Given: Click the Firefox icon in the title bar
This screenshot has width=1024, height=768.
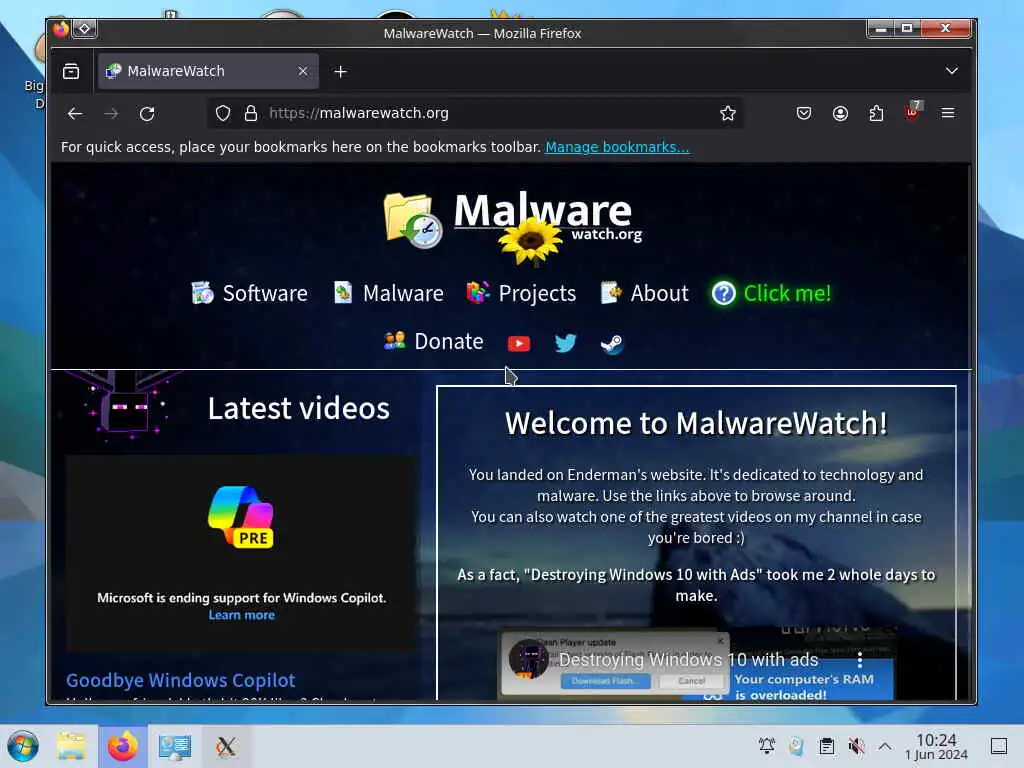Looking at the screenshot, I should coord(61,29).
